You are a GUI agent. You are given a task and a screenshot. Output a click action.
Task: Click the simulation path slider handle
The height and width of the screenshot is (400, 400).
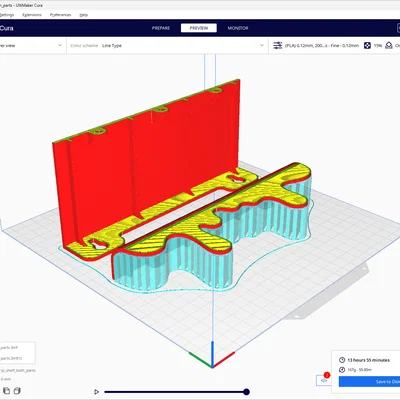pos(246,392)
